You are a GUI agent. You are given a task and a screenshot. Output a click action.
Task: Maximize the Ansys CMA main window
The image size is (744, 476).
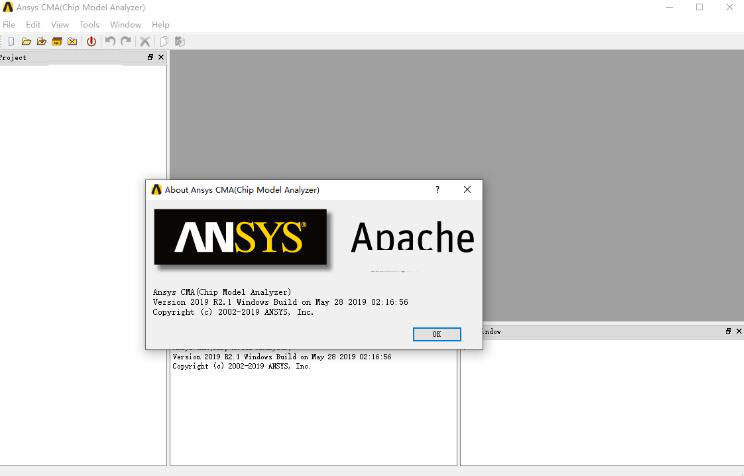699,7
